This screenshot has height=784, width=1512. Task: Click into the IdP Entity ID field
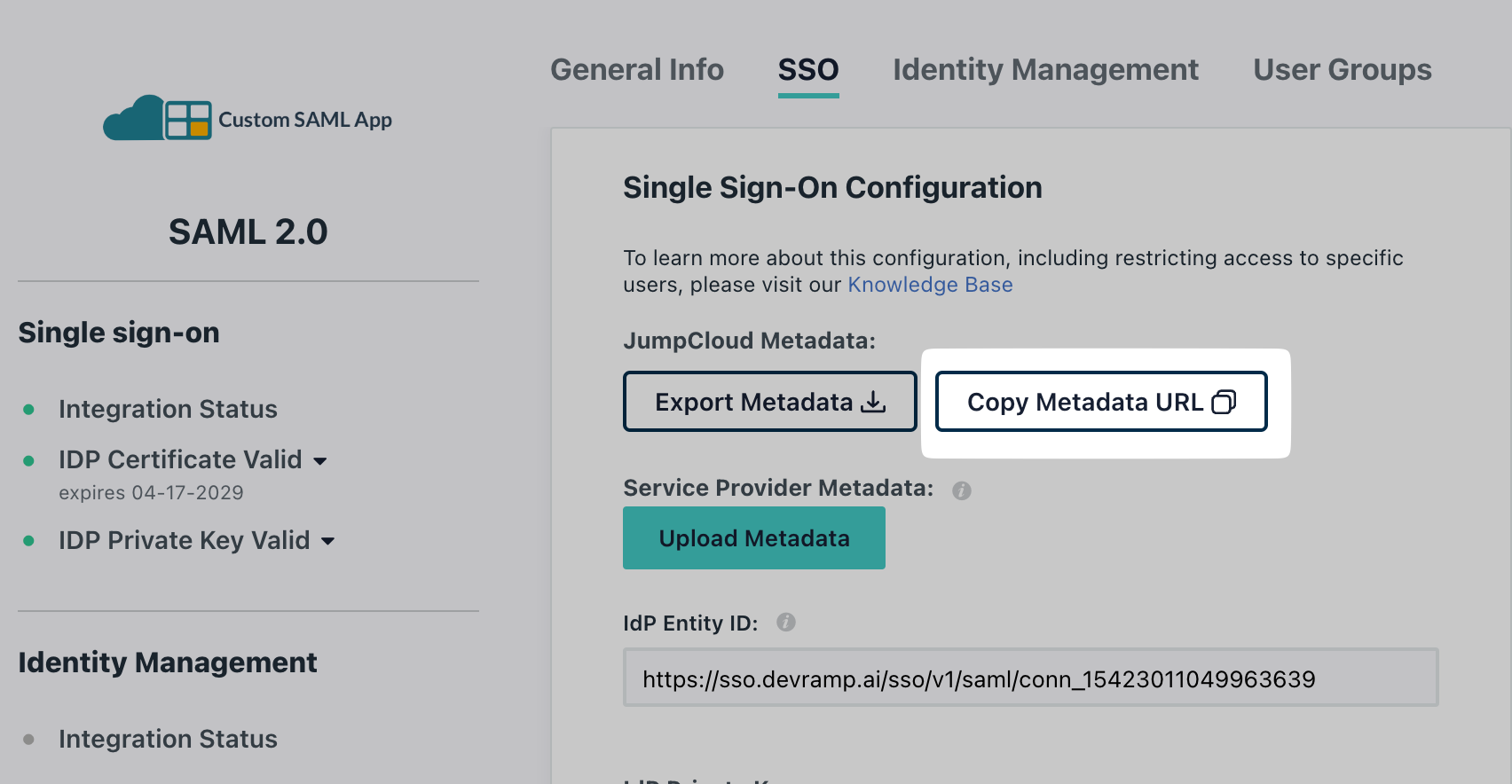pyautogui.click(x=1029, y=678)
